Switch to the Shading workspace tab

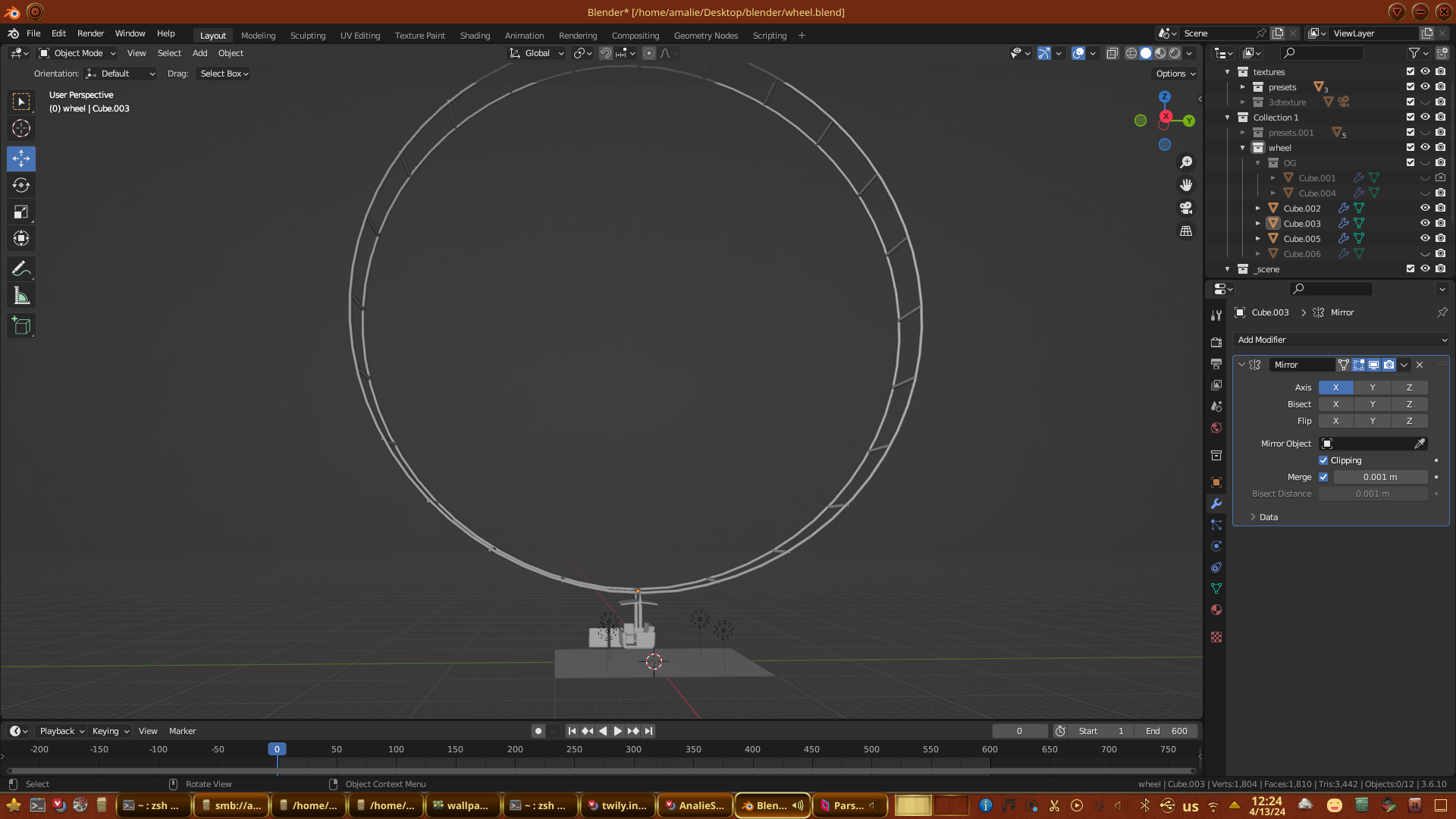(475, 36)
